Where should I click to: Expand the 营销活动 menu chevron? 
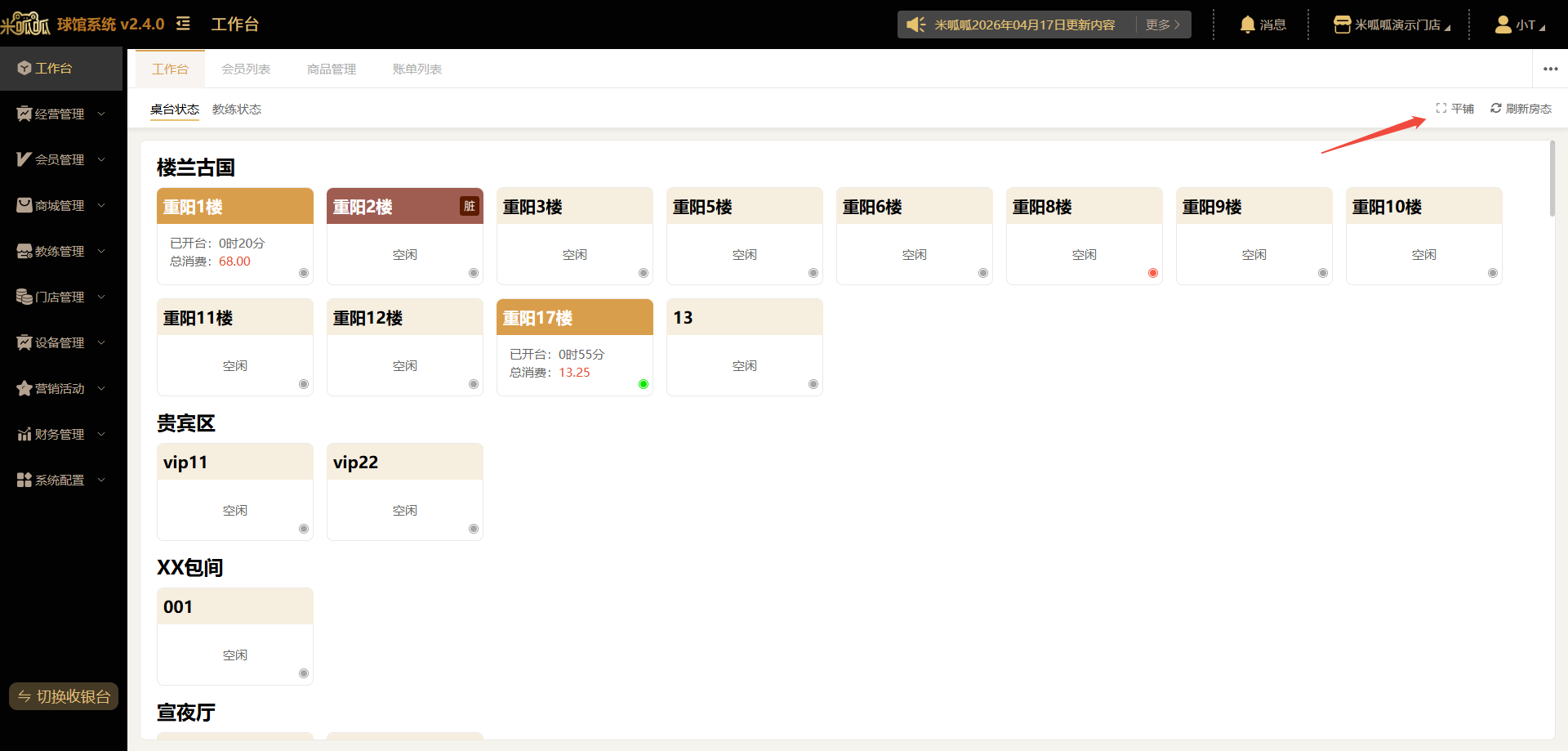click(x=101, y=388)
